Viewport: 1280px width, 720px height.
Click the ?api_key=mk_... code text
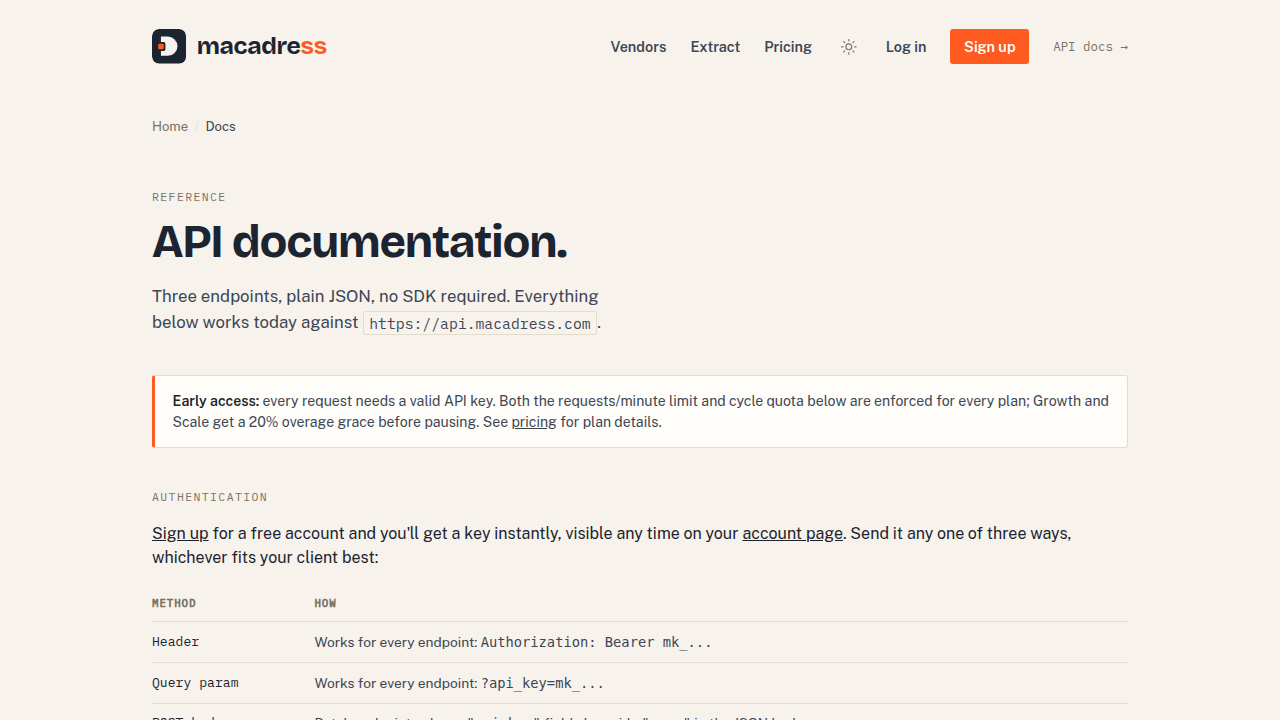click(x=543, y=683)
